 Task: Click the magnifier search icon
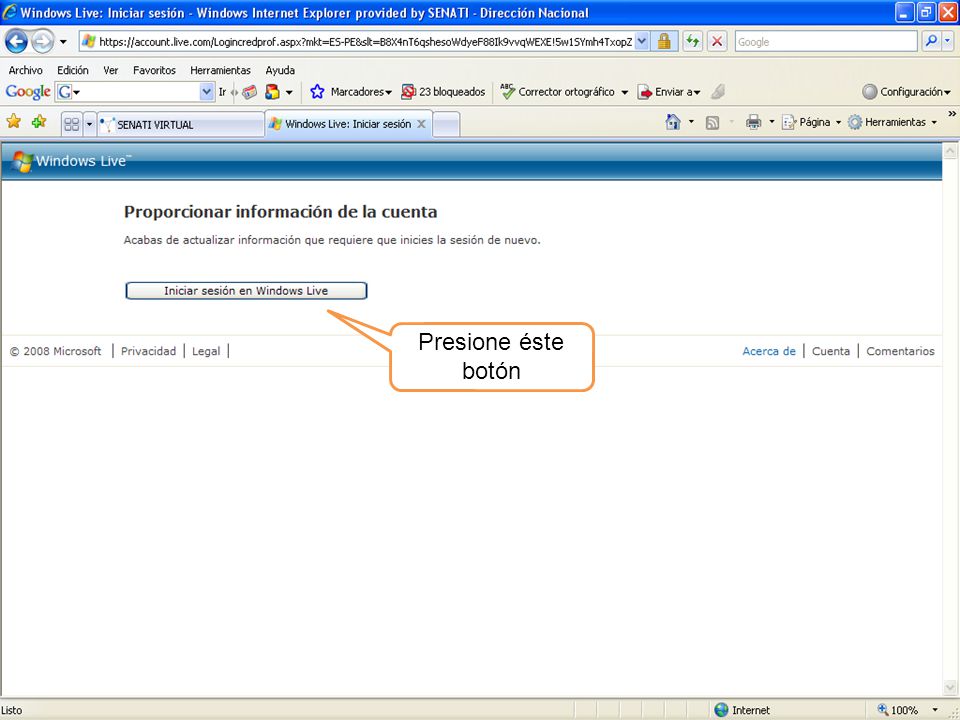930,42
